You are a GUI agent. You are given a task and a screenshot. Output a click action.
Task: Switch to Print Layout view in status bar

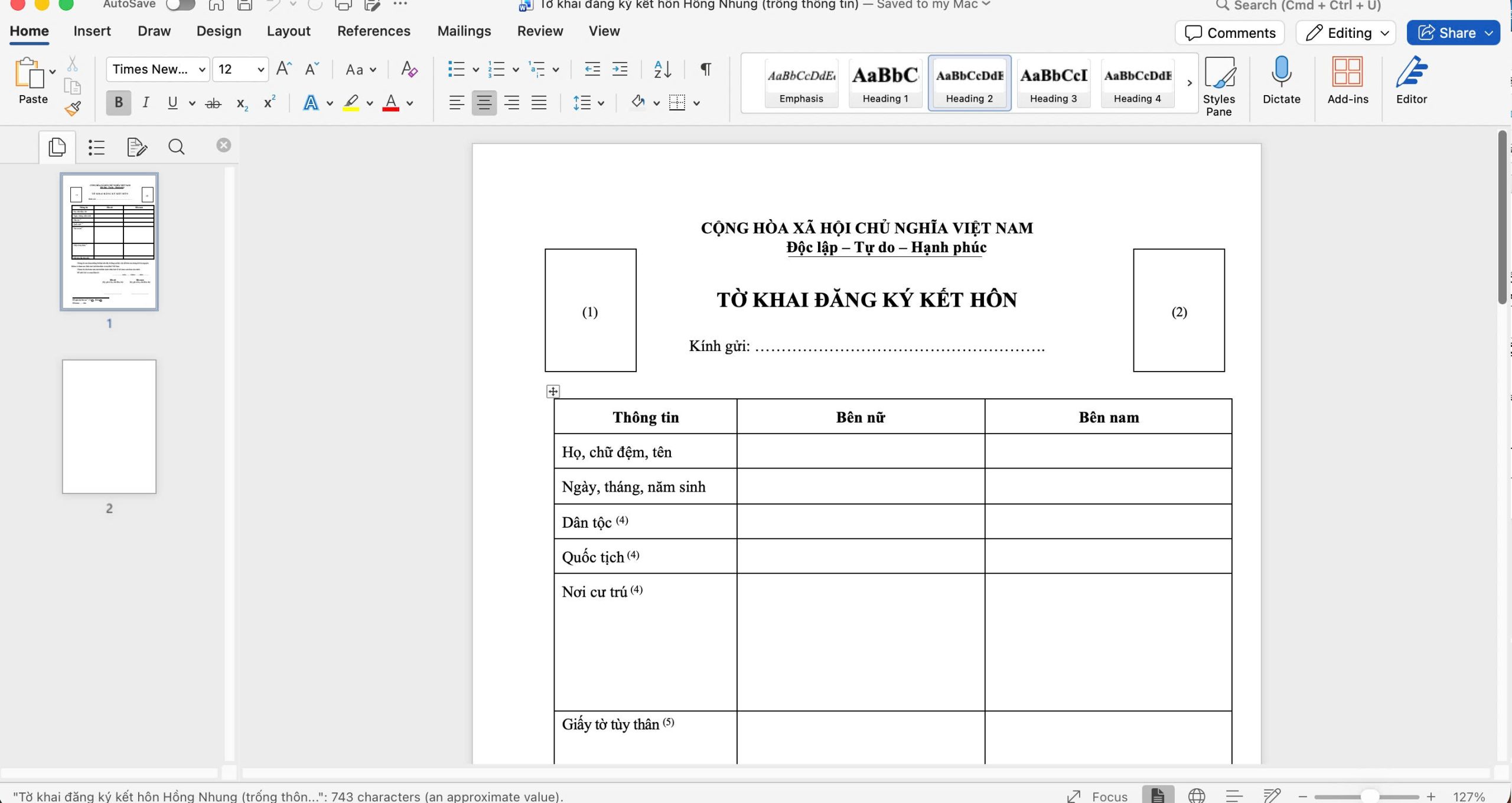tap(1158, 795)
